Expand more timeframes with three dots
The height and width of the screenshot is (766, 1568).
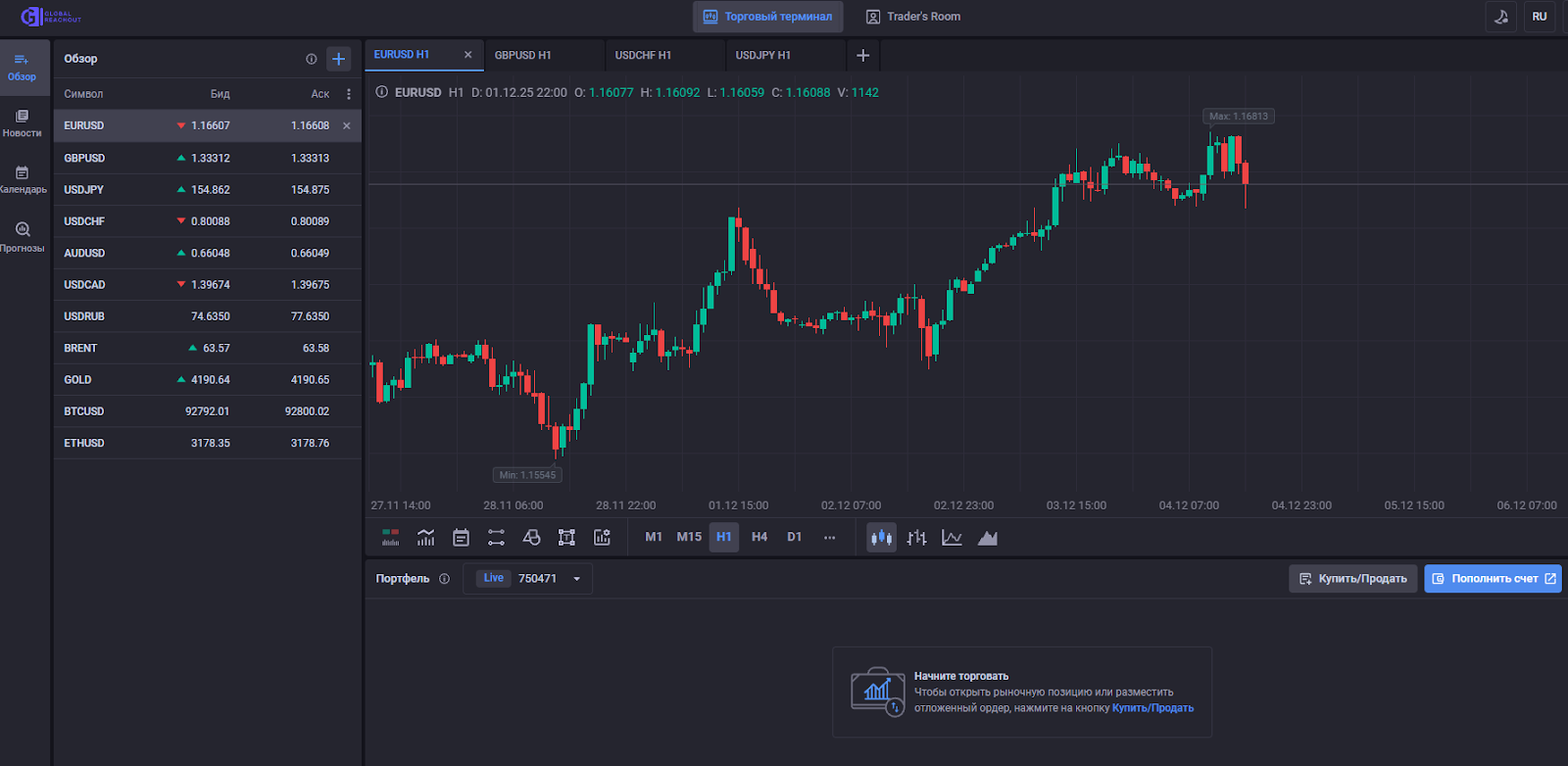click(x=829, y=538)
